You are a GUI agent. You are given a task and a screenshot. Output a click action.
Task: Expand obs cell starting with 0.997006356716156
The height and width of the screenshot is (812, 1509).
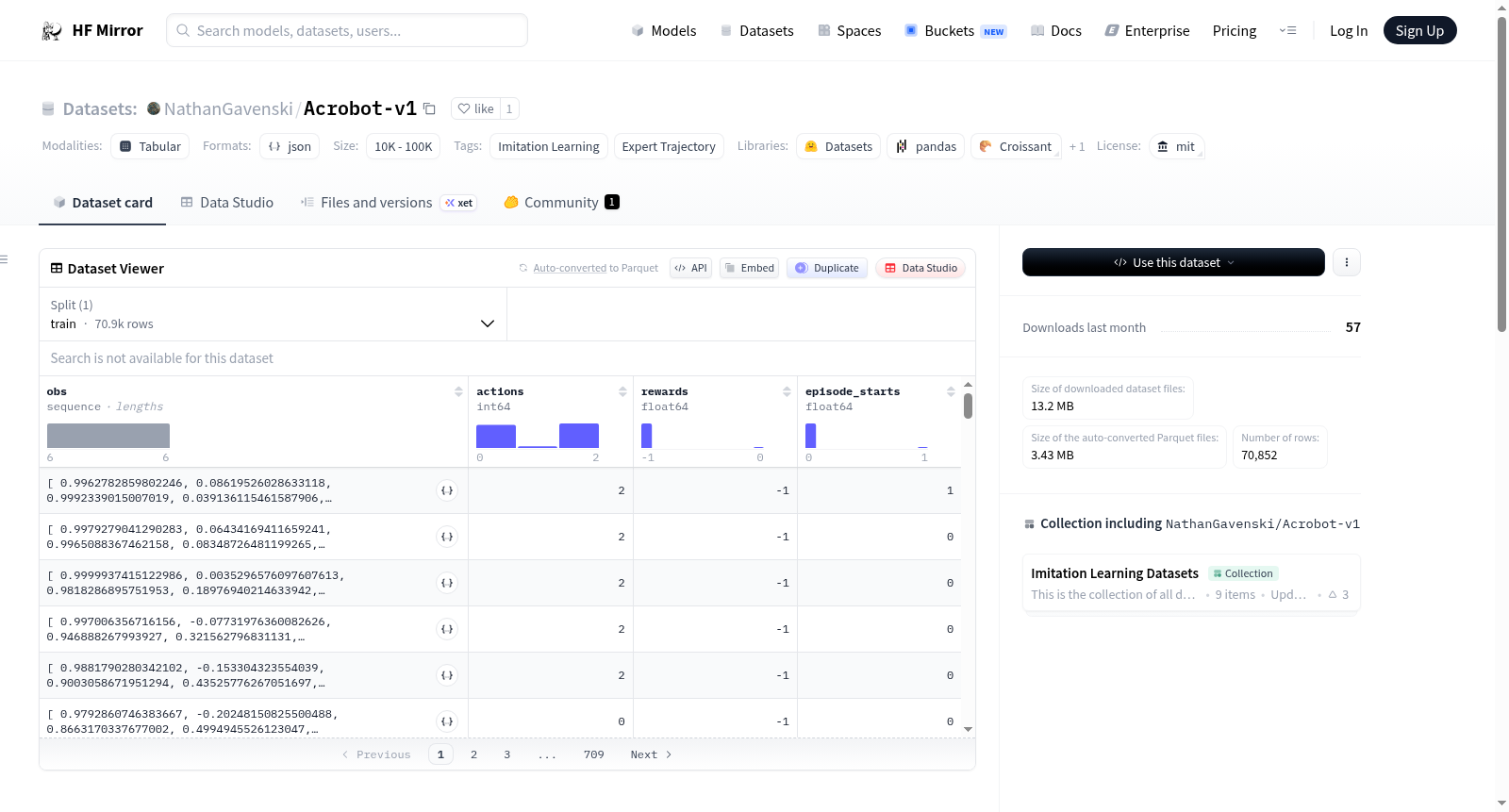point(447,629)
